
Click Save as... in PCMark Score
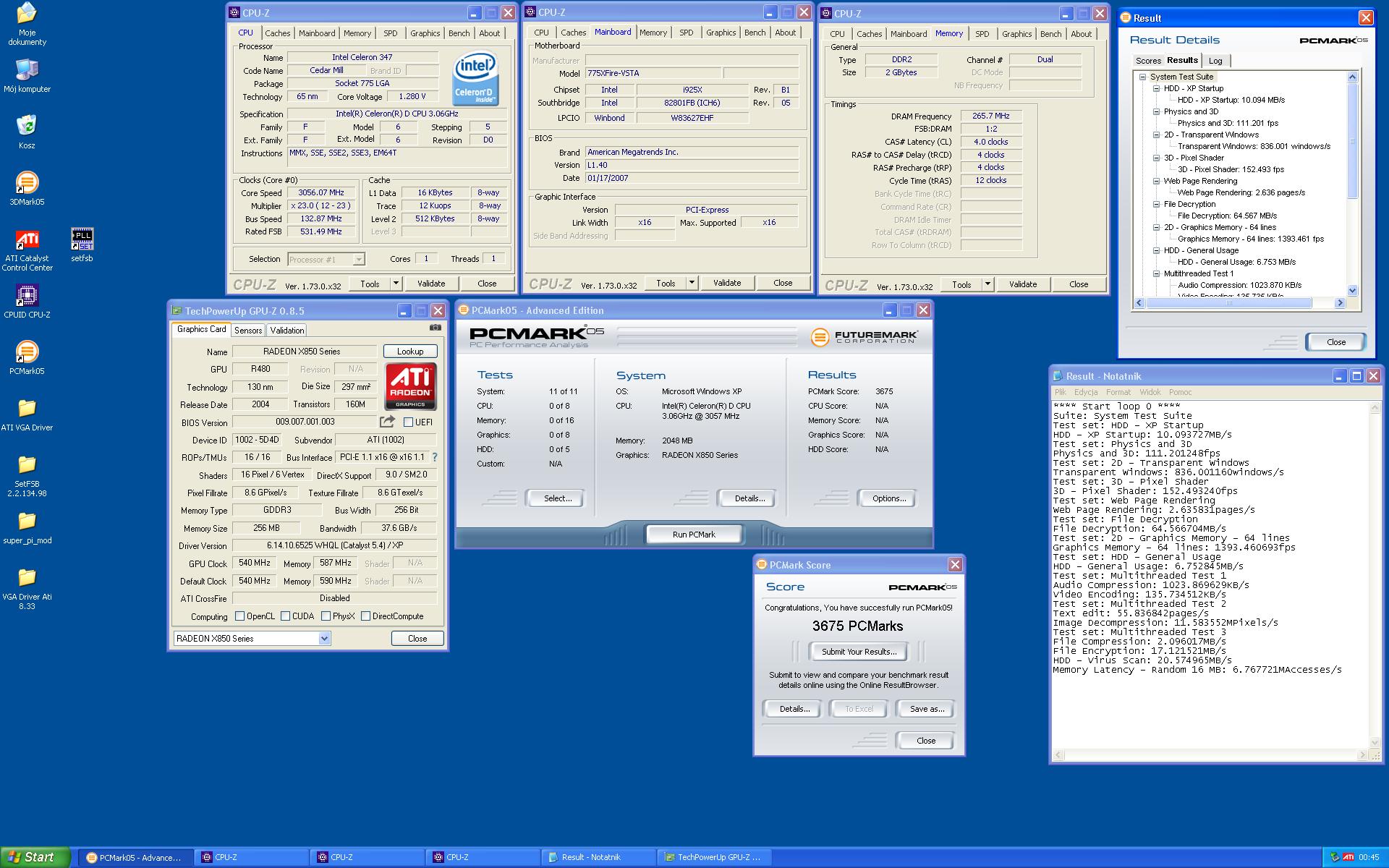point(927,709)
